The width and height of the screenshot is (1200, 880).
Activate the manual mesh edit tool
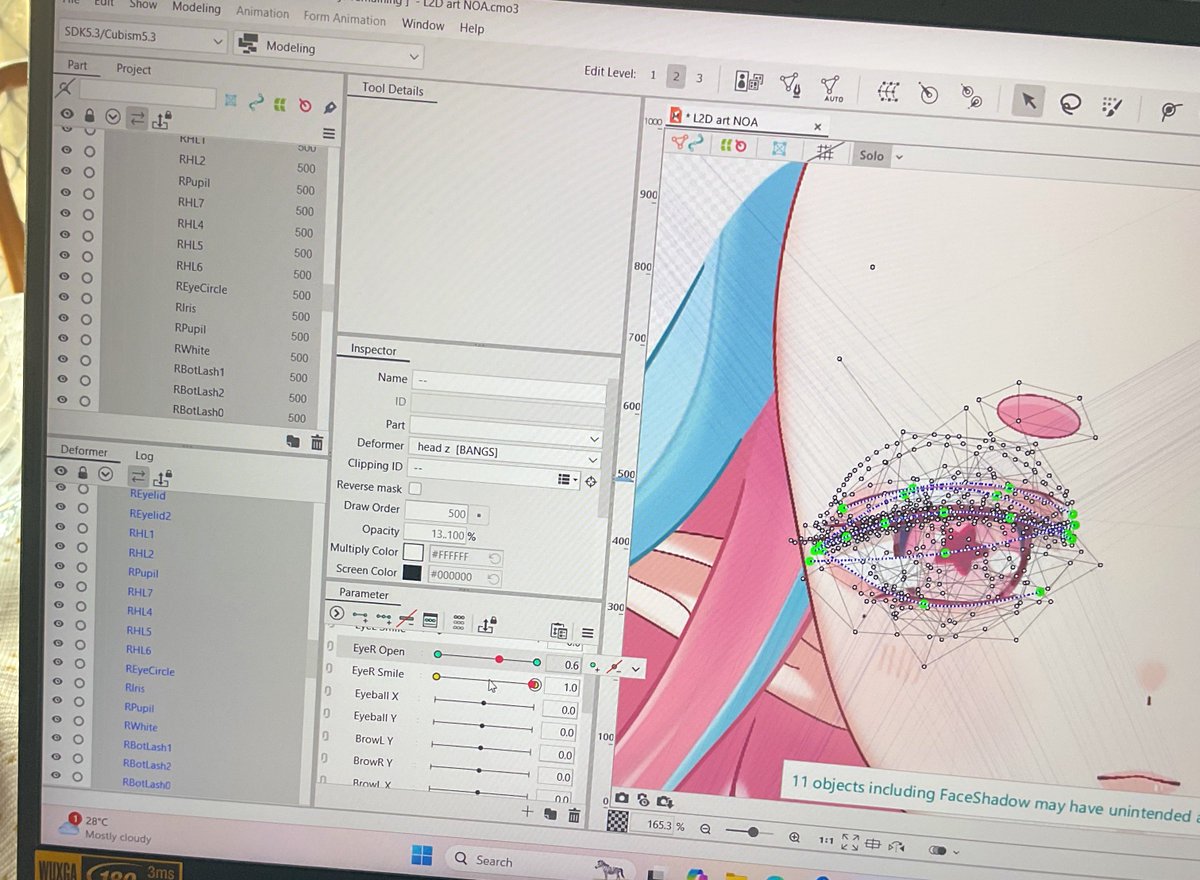pos(790,85)
